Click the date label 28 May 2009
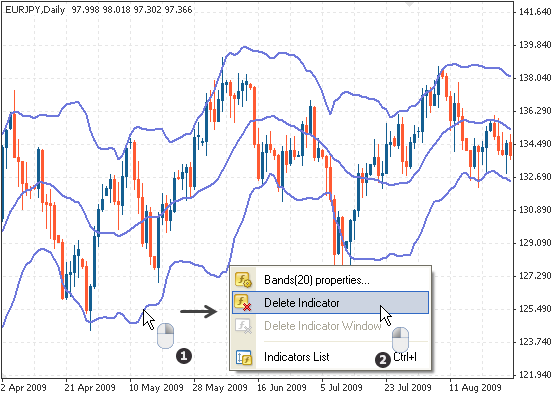The height and width of the screenshot is (398, 555). 220,388
